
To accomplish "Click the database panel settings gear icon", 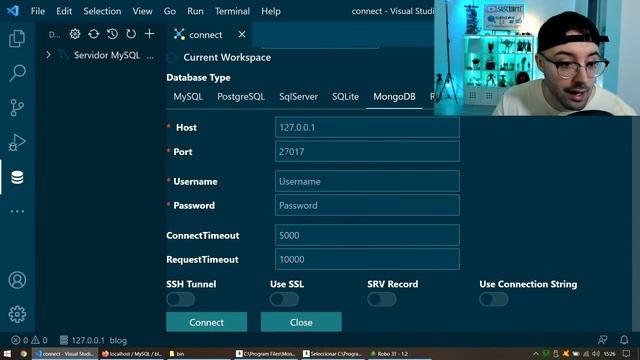I will 75,34.
